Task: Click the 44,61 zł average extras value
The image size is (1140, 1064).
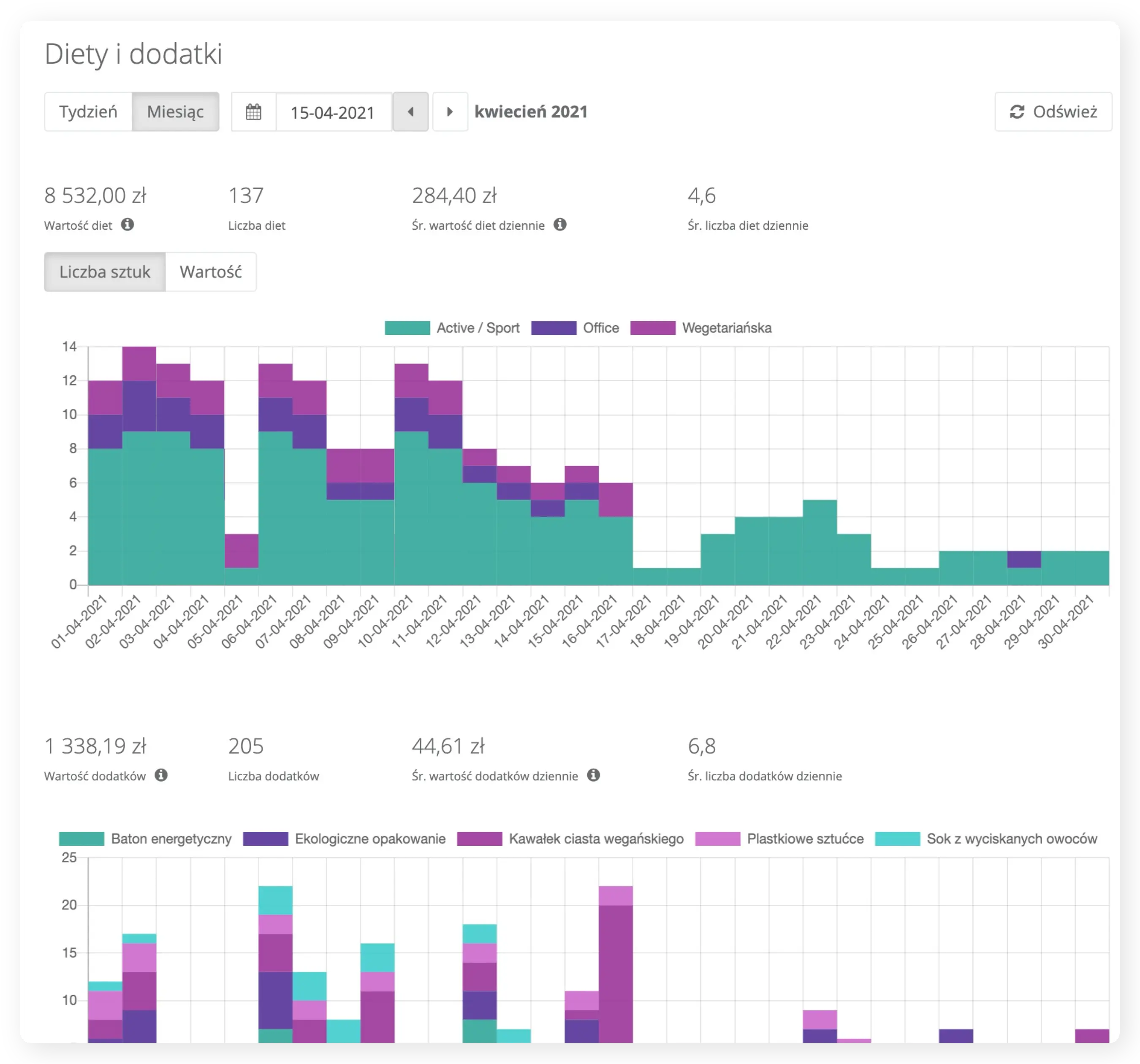Action: point(448,746)
